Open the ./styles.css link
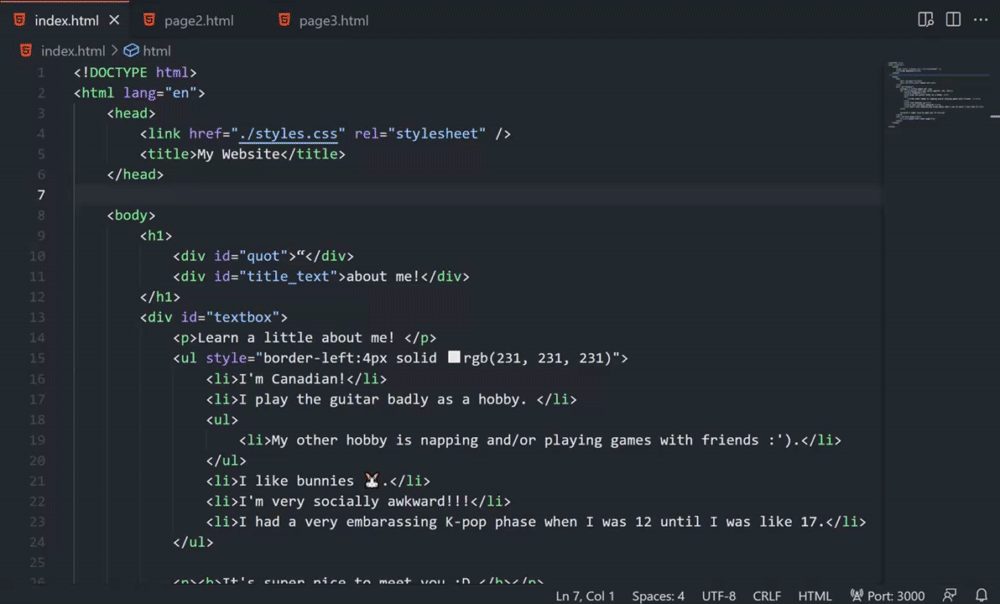This screenshot has height=604, width=1000. coord(288,134)
